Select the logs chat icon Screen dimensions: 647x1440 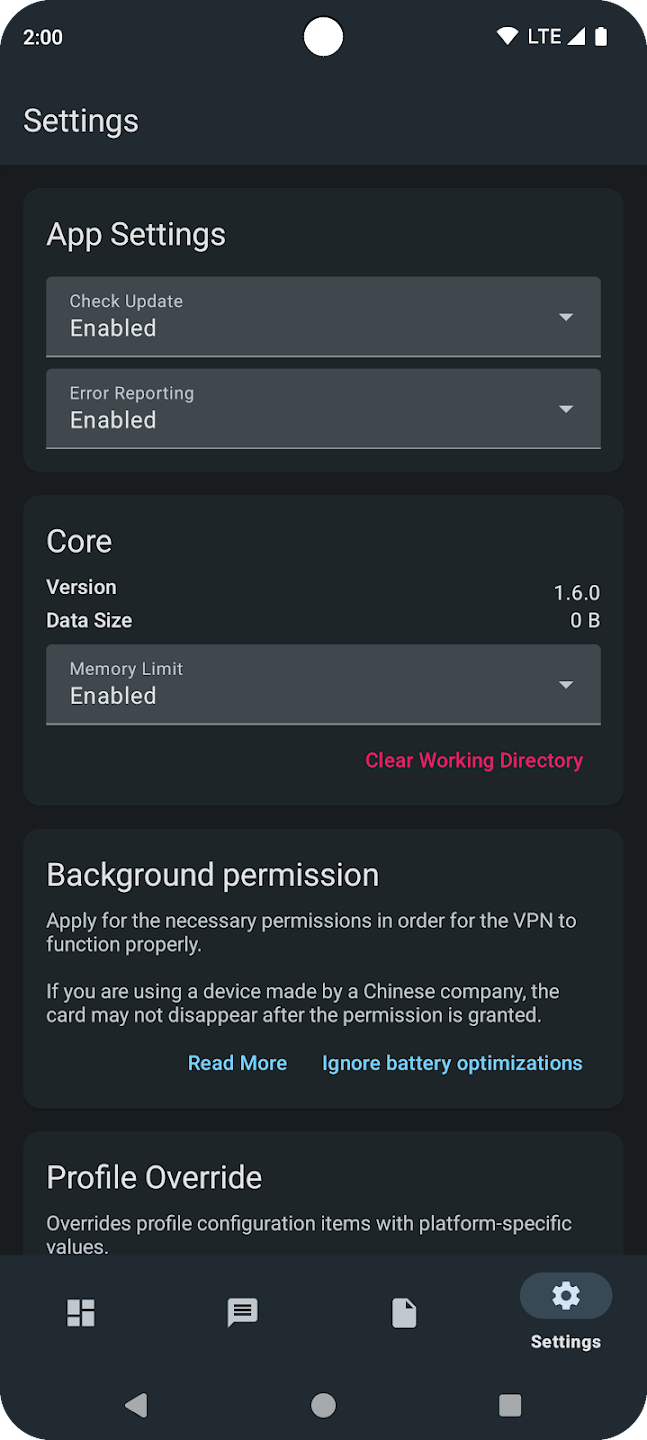click(242, 1312)
